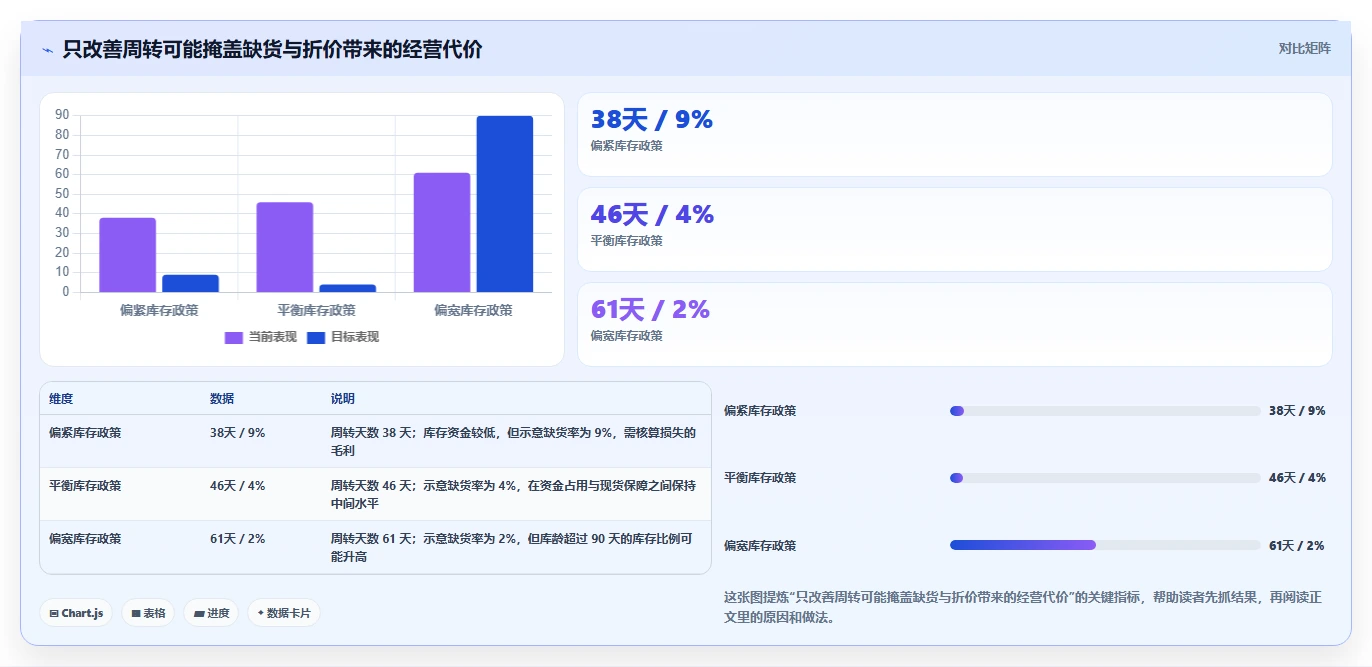
Task: Select the 38天 / 9% data card
Action: (954, 134)
